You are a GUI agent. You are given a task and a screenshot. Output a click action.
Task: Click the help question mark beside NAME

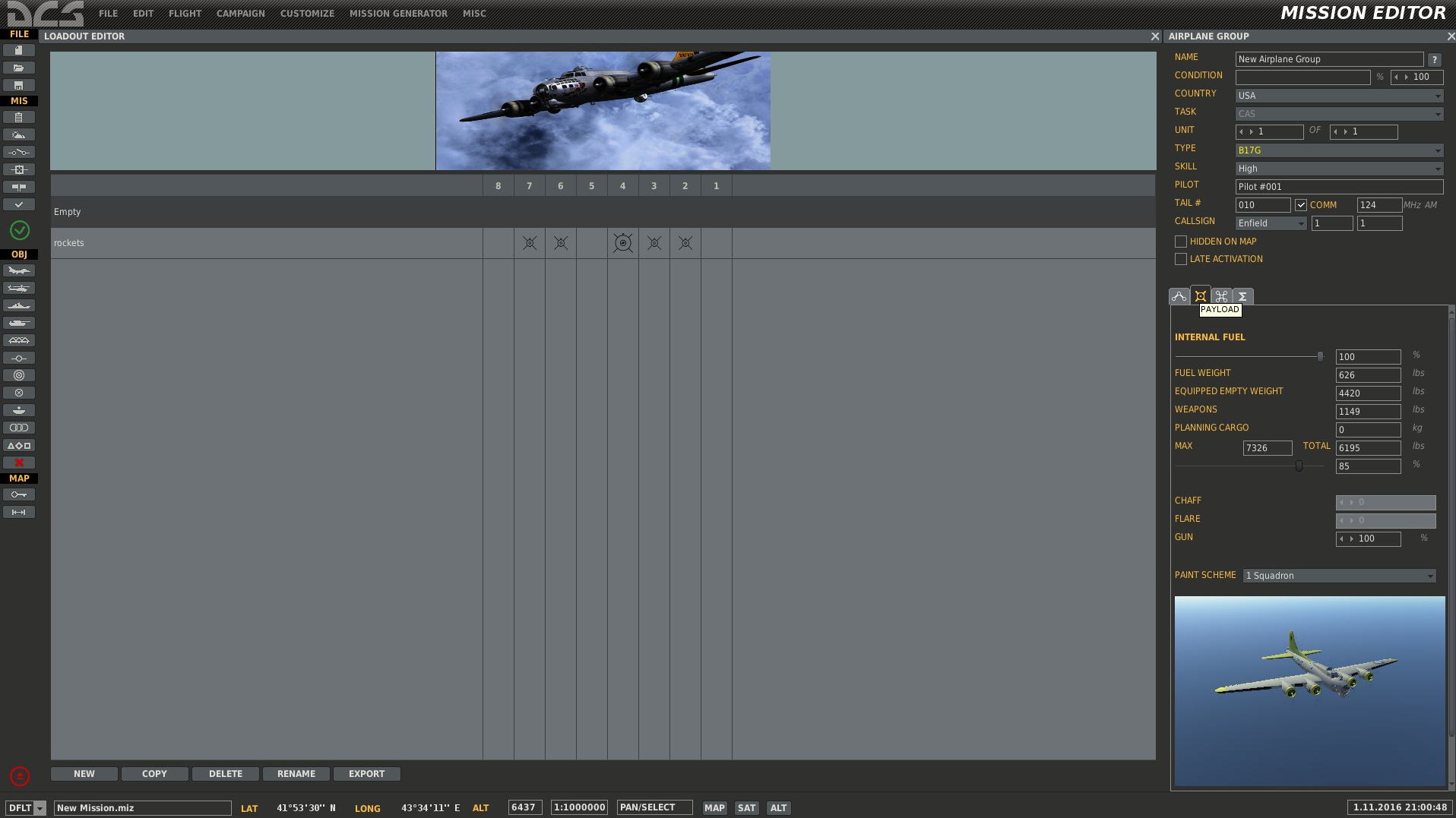pyautogui.click(x=1434, y=59)
